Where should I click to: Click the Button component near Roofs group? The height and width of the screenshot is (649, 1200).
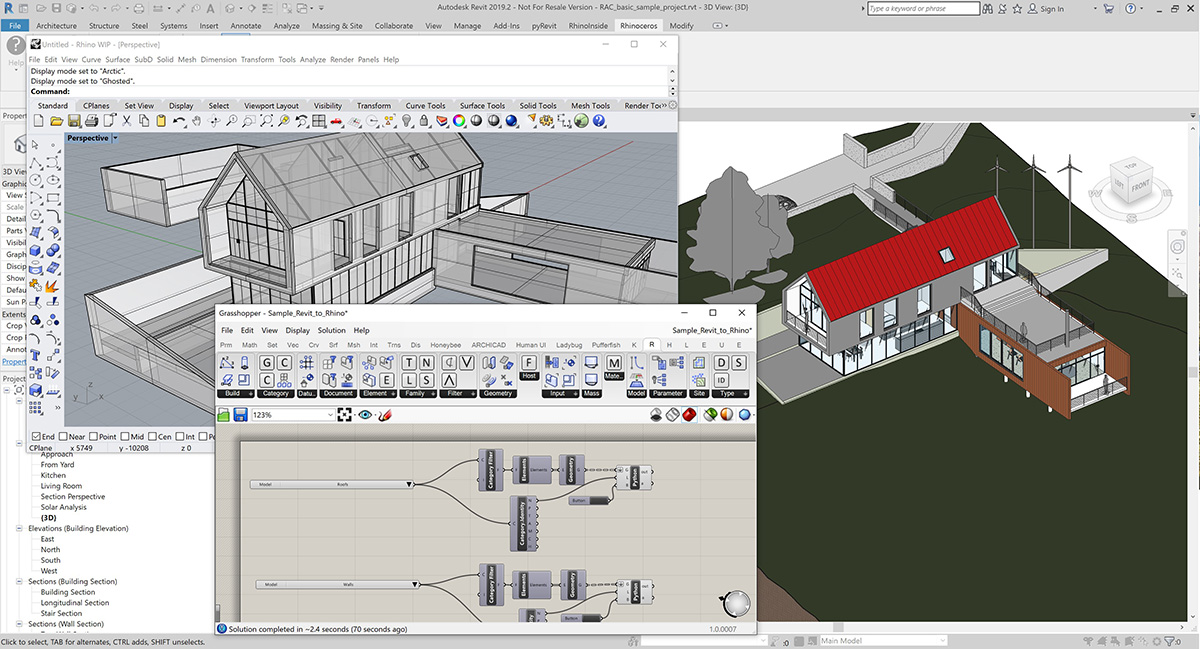(590, 499)
